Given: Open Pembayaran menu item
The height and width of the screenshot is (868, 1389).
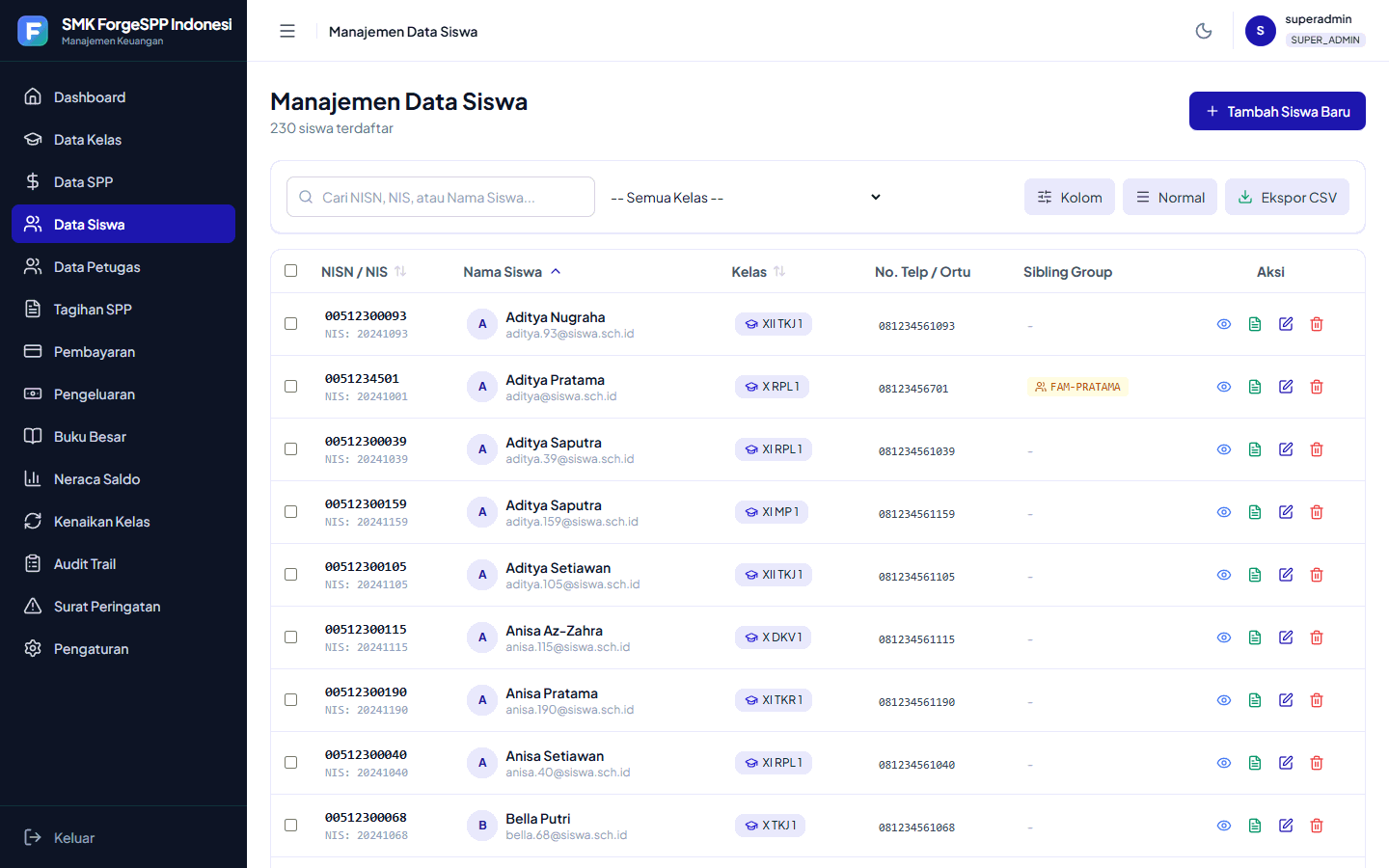Looking at the screenshot, I should (123, 352).
